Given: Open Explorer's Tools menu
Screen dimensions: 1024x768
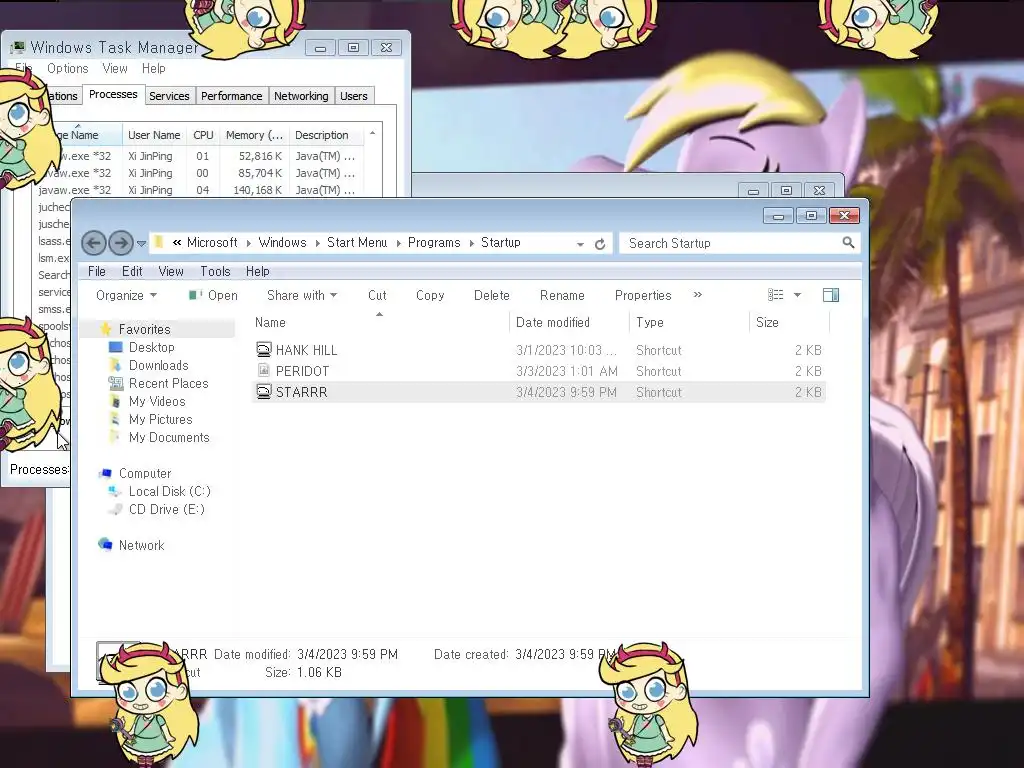Looking at the screenshot, I should pyautogui.click(x=215, y=271).
